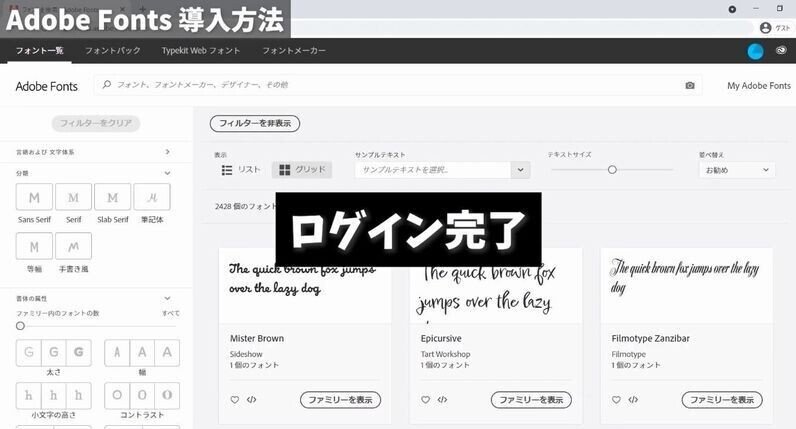The height and width of the screenshot is (429, 796).
Task: Open the Sideshow foundry link
Action: coord(246,354)
